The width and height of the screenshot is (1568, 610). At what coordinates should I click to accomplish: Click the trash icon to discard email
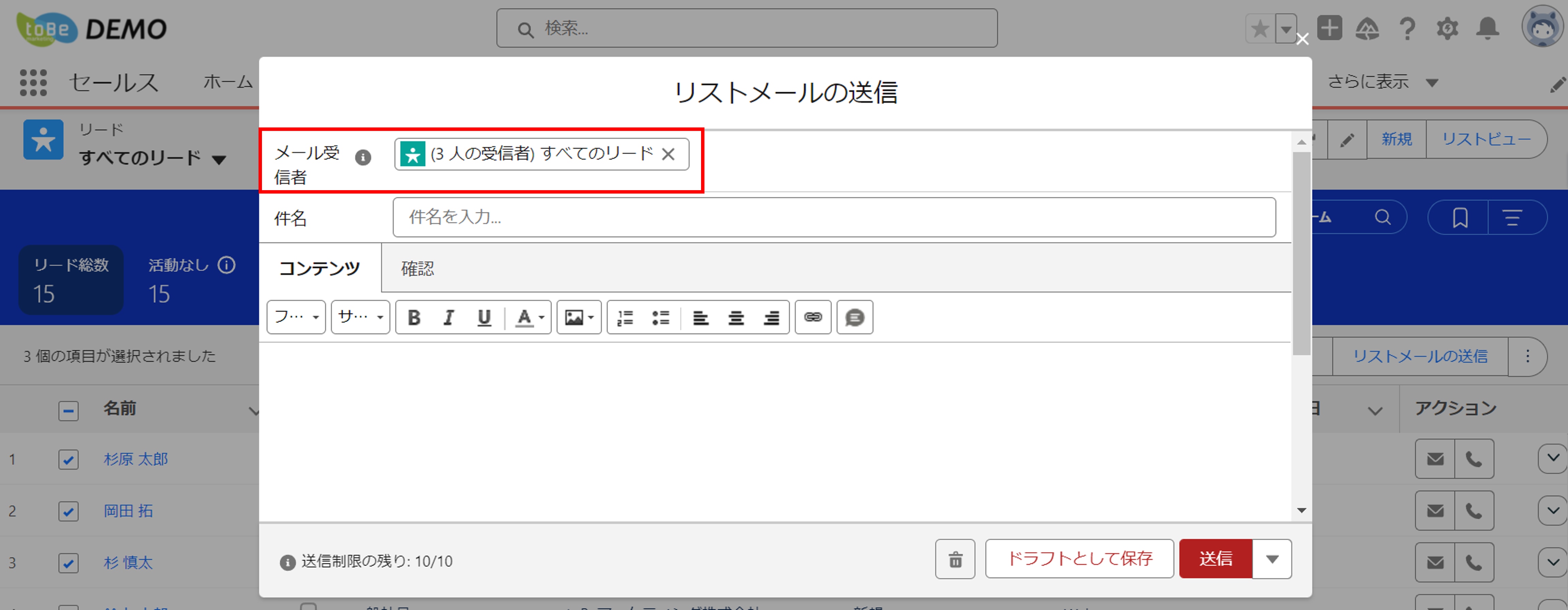click(955, 559)
